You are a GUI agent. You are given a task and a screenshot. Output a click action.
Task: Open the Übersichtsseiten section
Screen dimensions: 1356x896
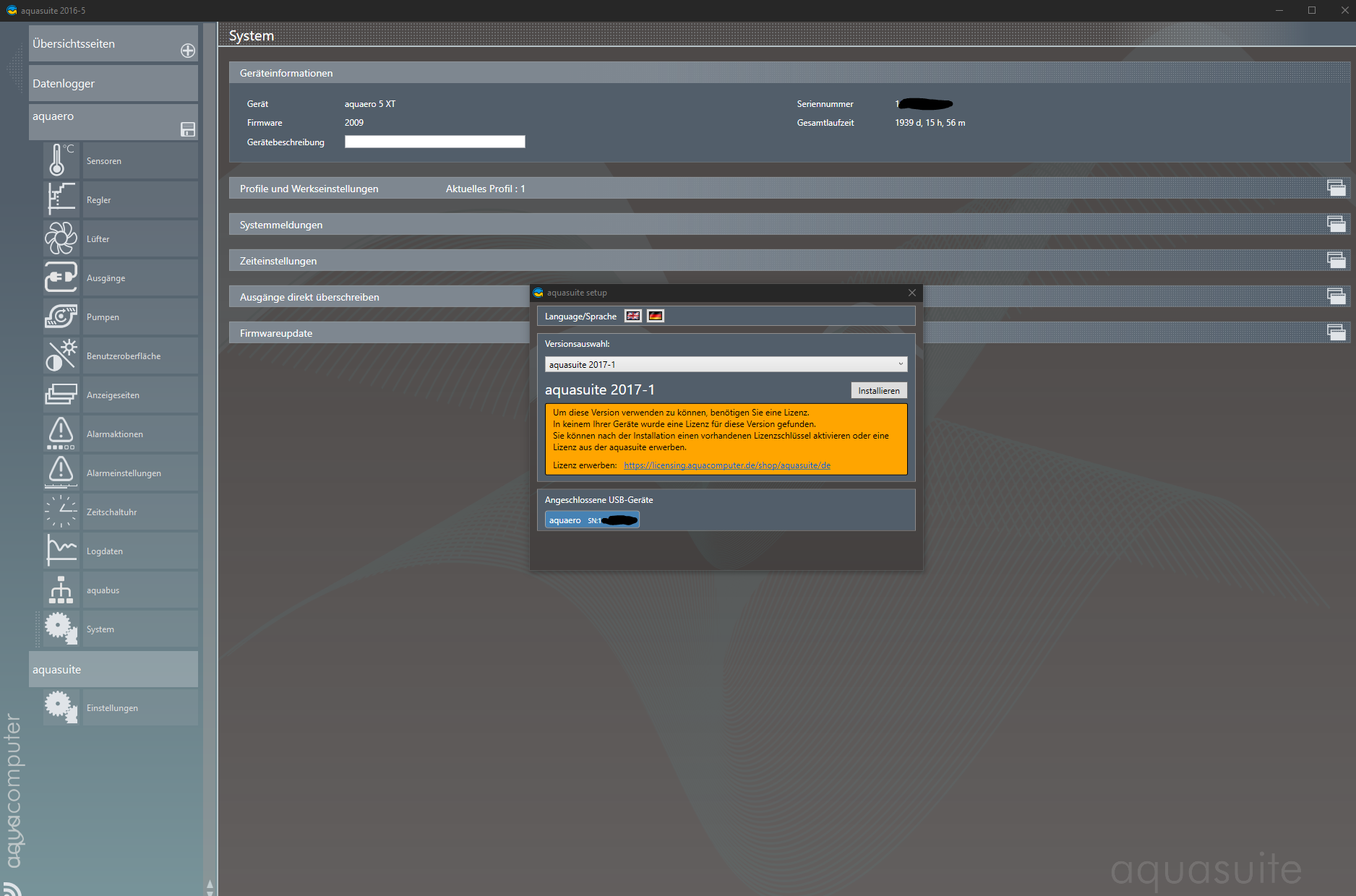pyautogui.click(x=113, y=43)
